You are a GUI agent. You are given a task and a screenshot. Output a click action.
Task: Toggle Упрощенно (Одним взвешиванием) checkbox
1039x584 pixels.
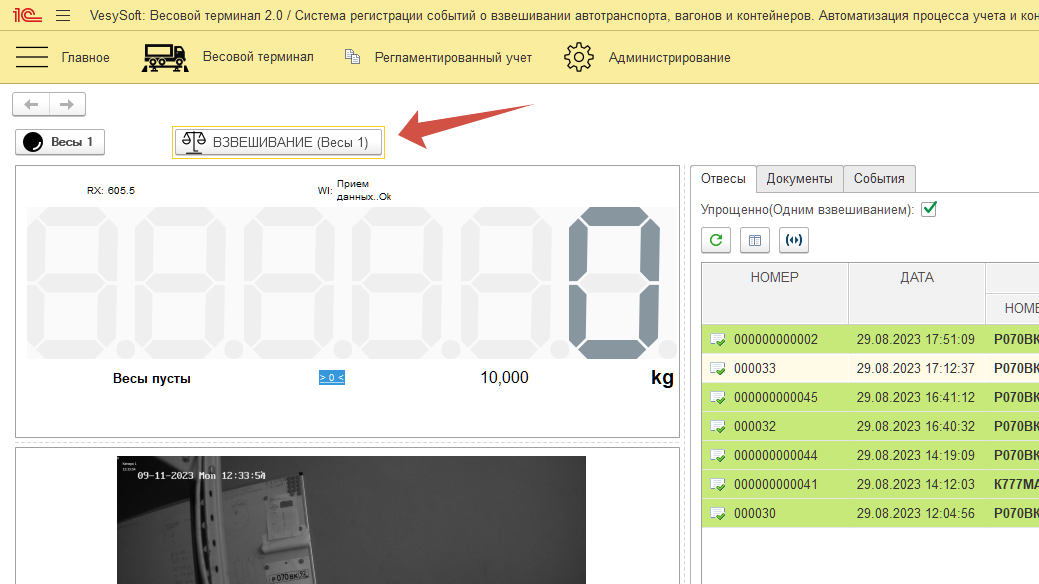pyautogui.click(x=929, y=209)
